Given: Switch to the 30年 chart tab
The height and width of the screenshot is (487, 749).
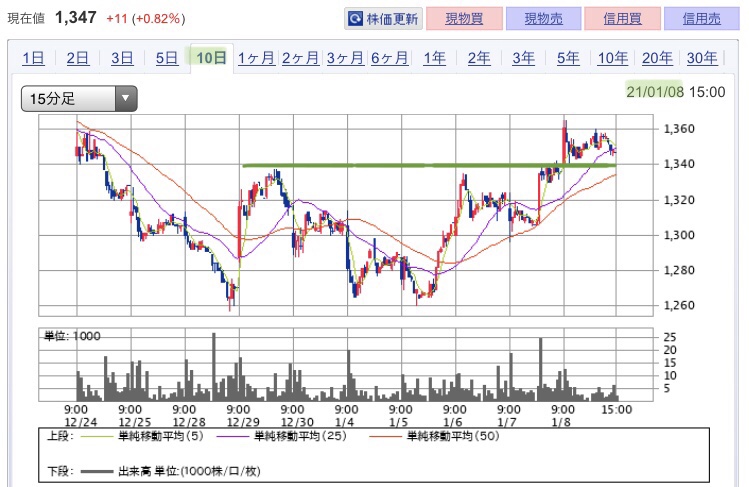Looking at the screenshot, I should 702,58.
